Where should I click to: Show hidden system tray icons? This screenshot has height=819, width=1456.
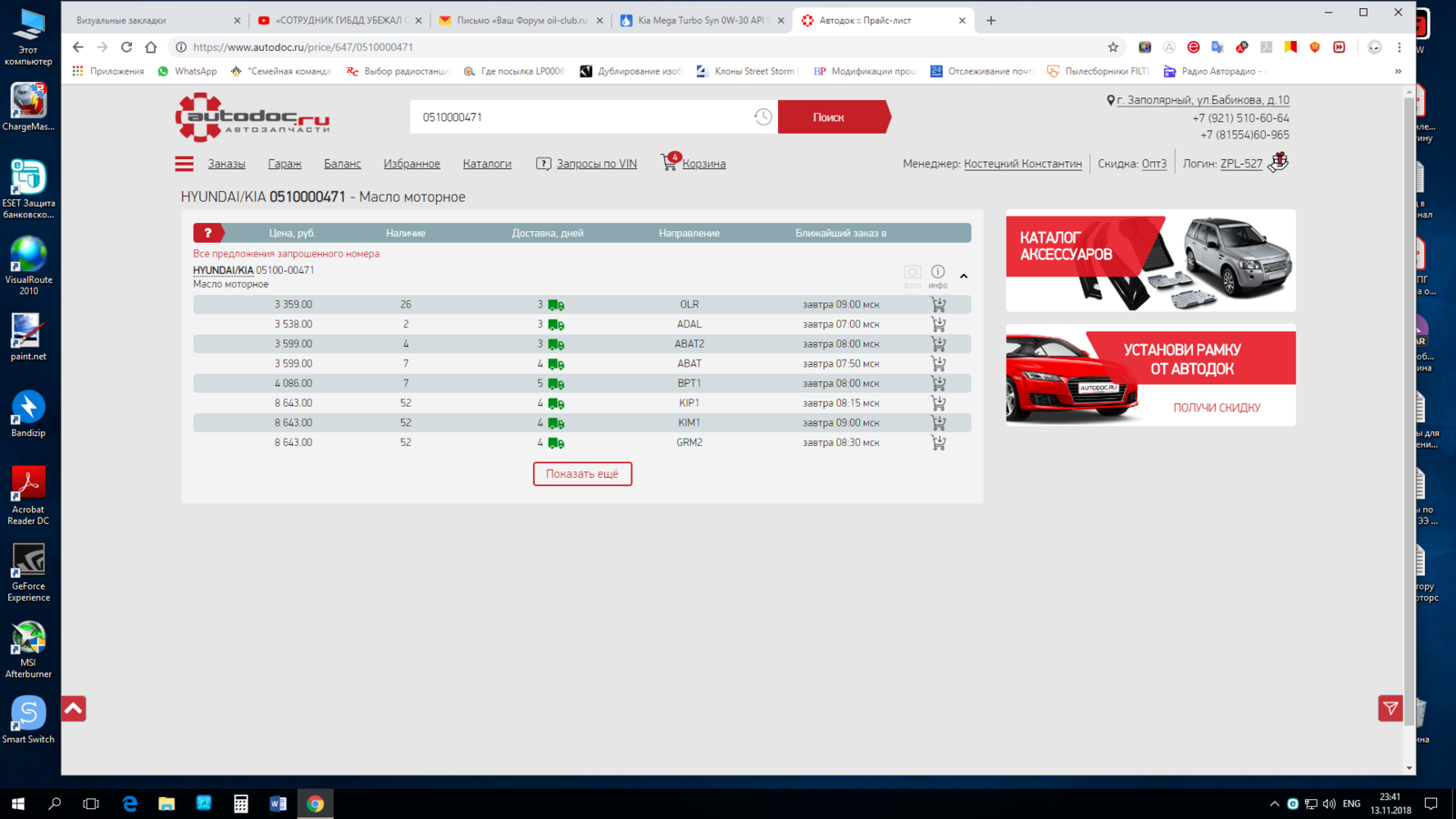click(1274, 804)
